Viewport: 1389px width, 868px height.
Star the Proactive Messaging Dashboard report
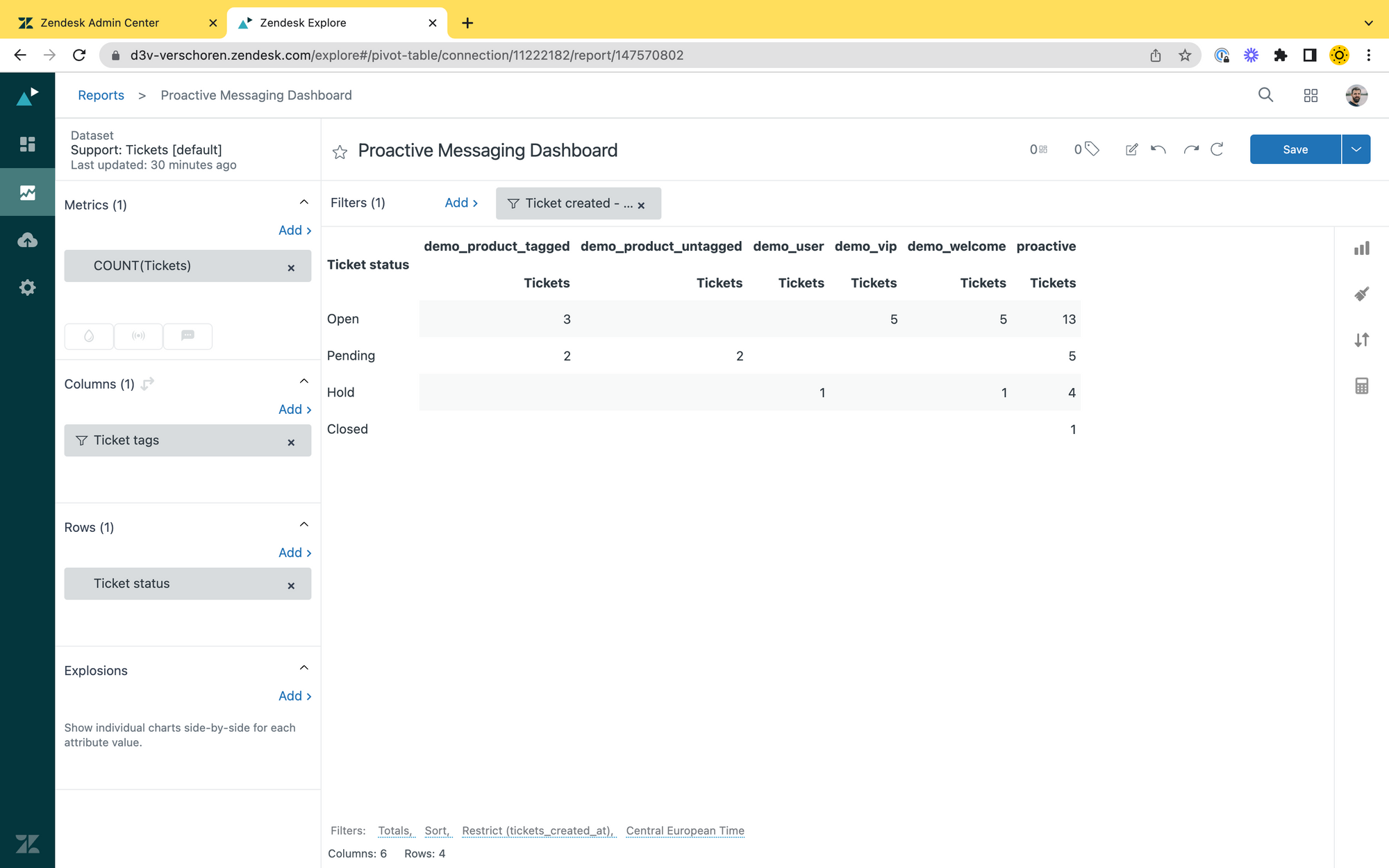(340, 151)
